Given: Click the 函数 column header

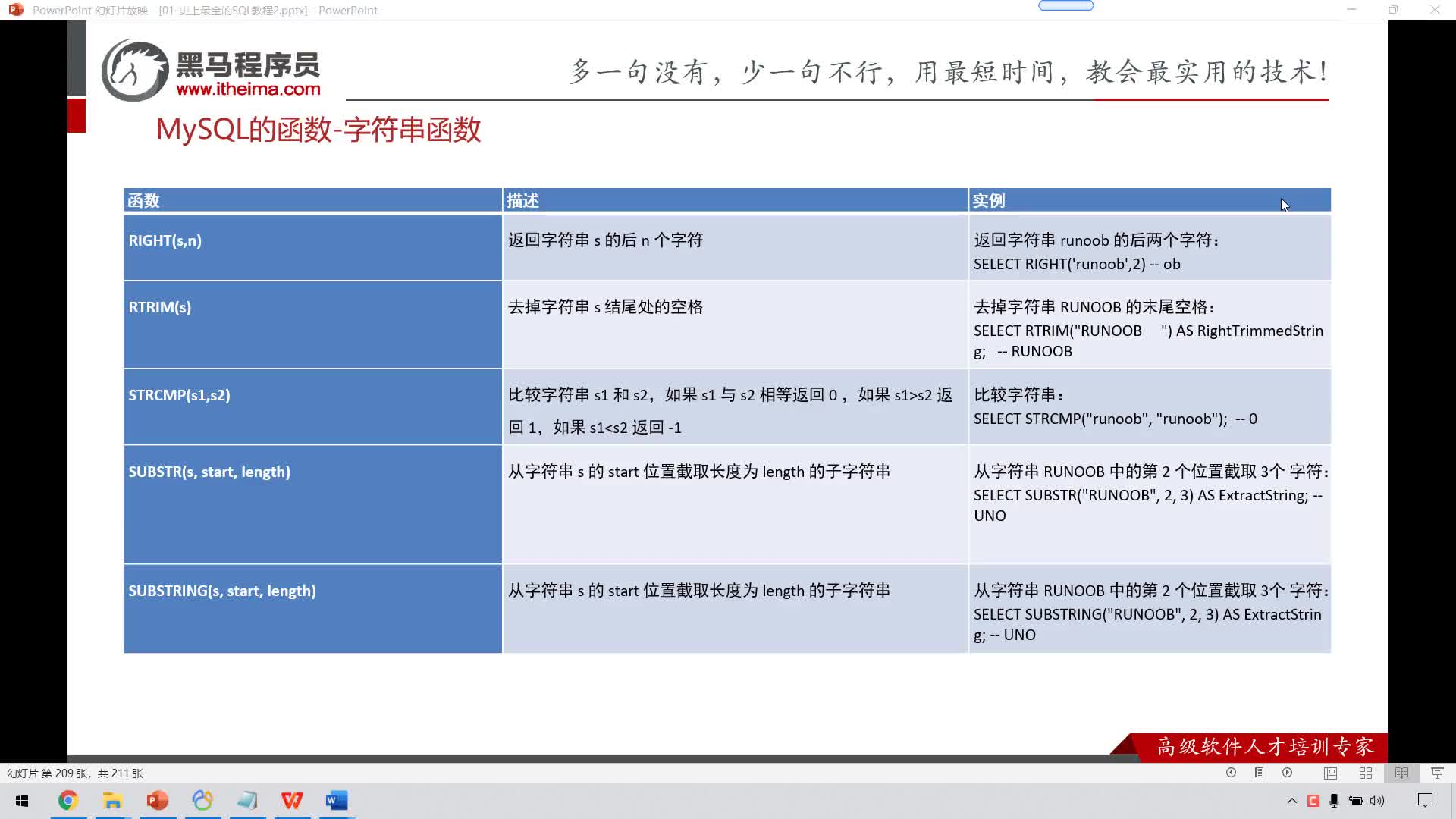Looking at the screenshot, I should 312,200.
